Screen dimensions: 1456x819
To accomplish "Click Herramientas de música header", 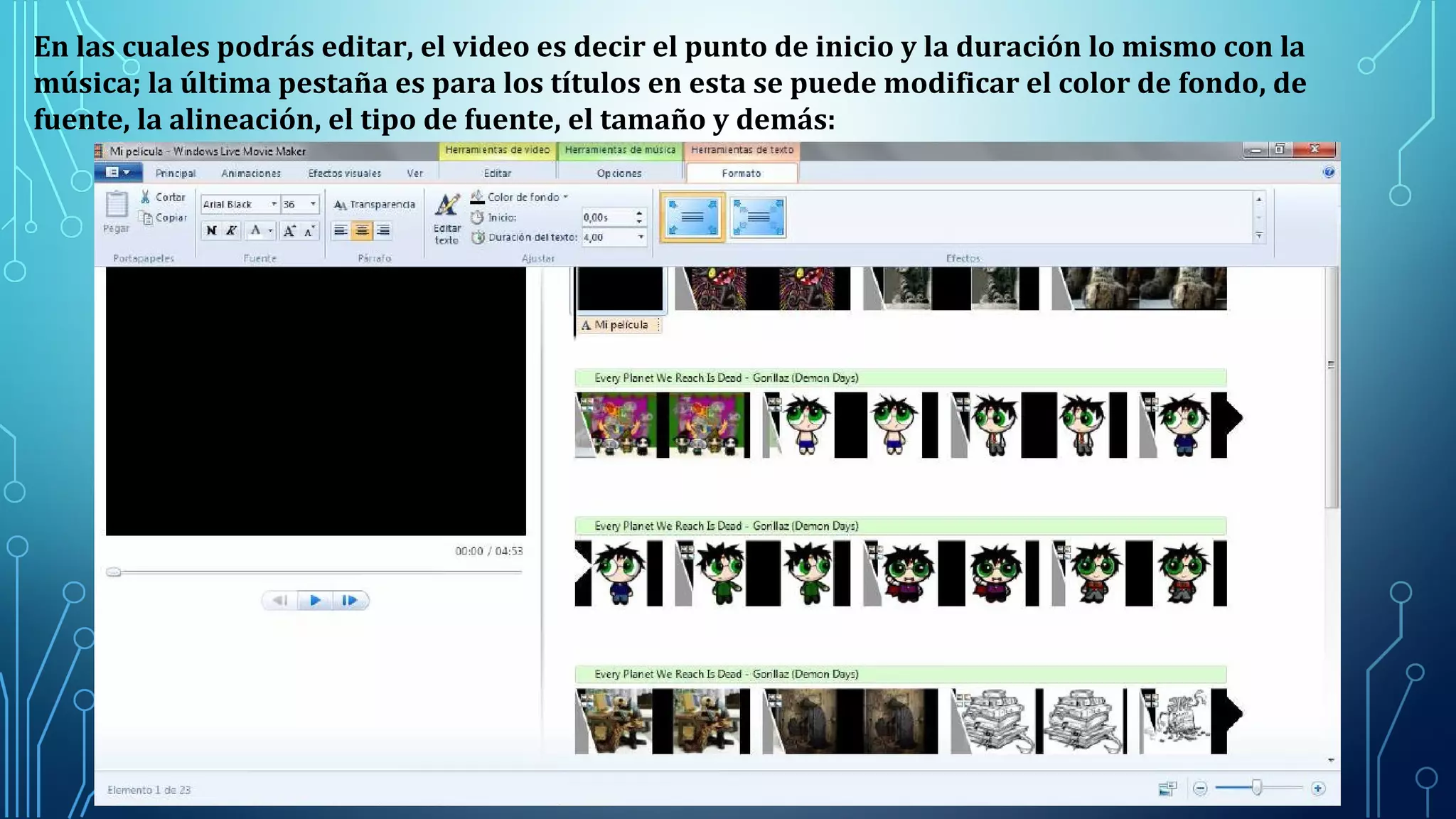I will (620, 150).
